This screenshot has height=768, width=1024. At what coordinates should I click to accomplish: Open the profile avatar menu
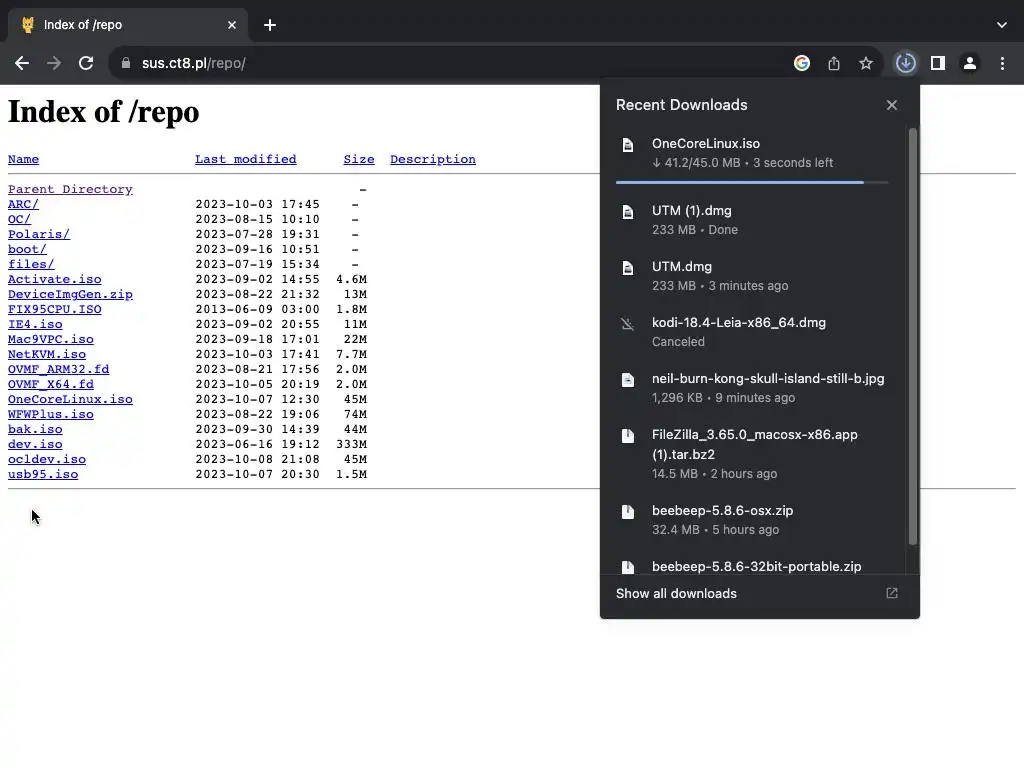970,63
